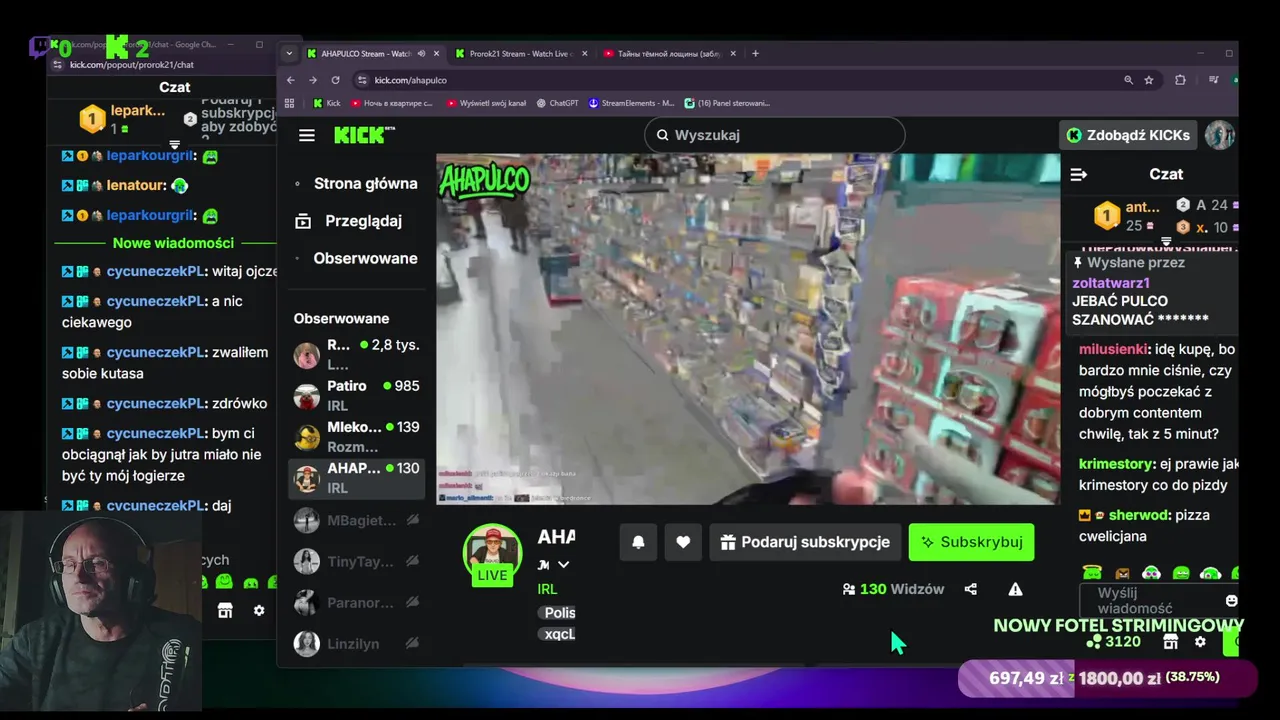Open the Kick hamburger menu
Image resolution: width=1280 pixels, height=720 pixels.
pyautogui.click(x=307, y=135)
